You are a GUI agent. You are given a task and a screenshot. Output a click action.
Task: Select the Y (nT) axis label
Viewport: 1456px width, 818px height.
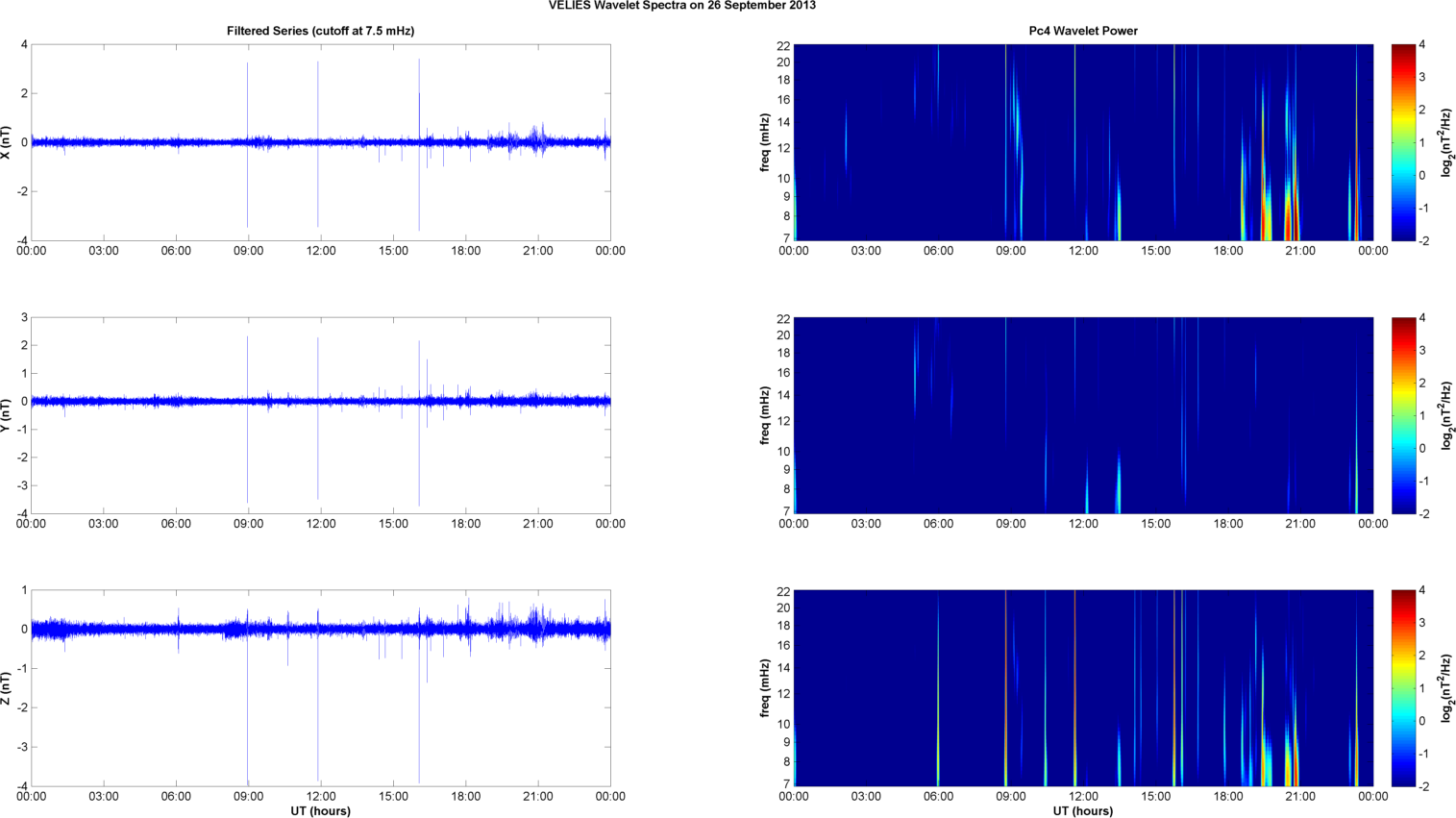7,415
